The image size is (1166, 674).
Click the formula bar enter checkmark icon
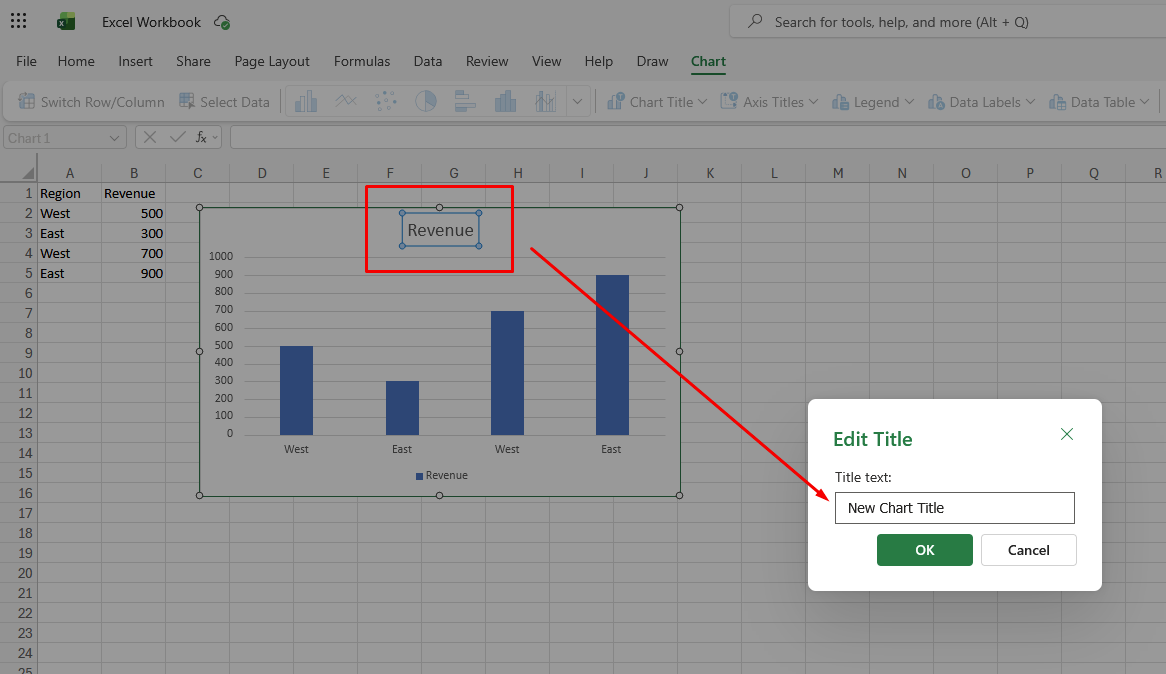177,137
